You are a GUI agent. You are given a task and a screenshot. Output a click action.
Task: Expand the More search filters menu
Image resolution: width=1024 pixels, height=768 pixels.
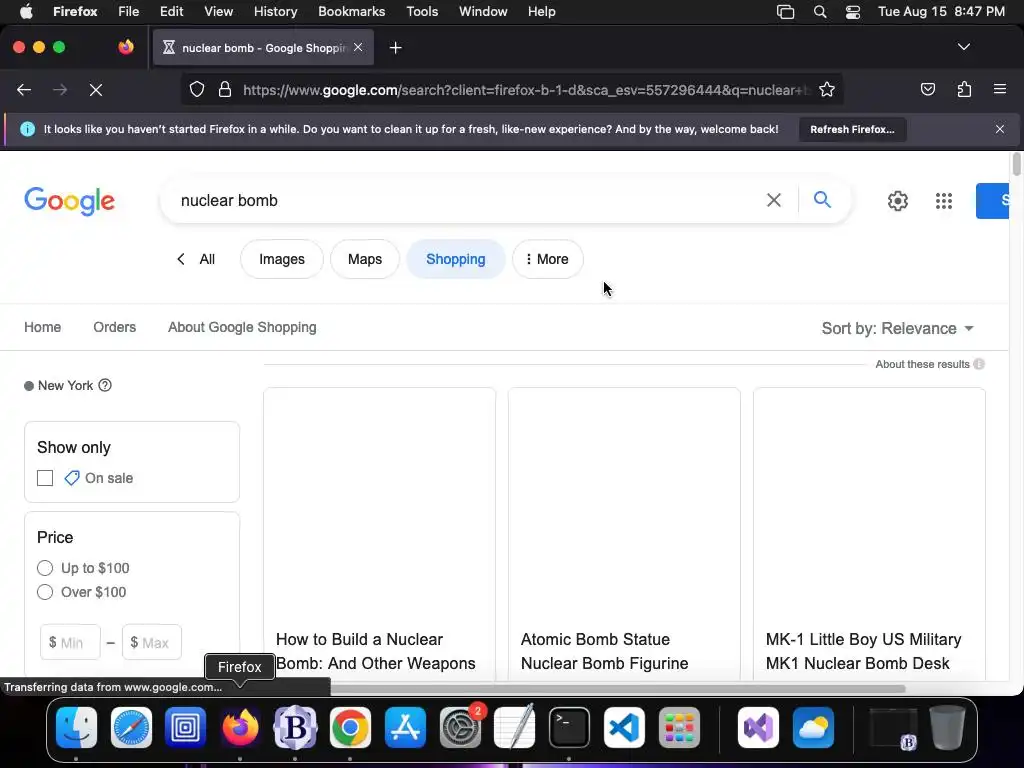click(x=547, y=259)
